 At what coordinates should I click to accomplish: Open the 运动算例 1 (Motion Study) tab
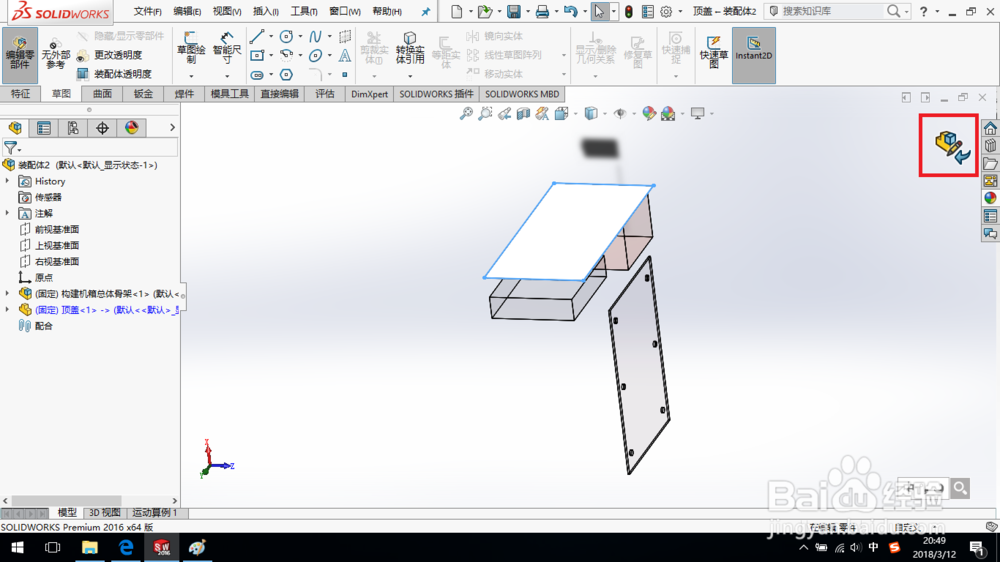[x=155, y=513]
